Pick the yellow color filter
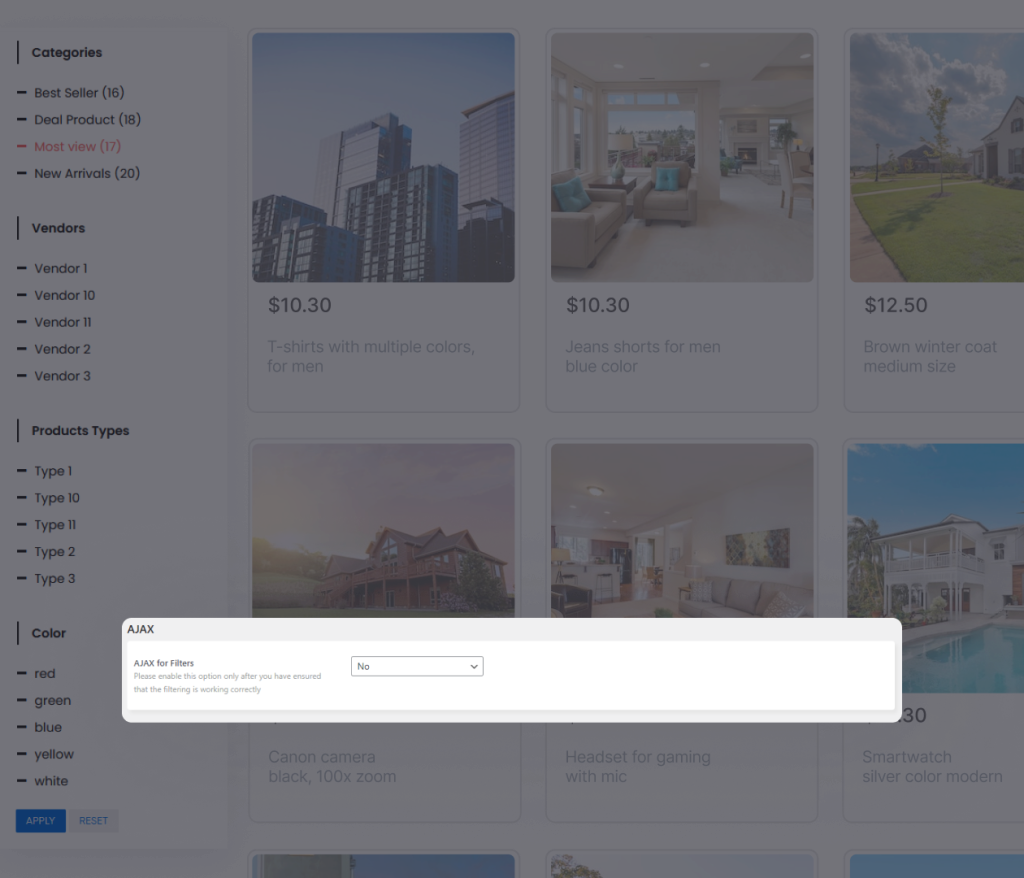The height and width of the screenshot is (878, 1024). 54,754
